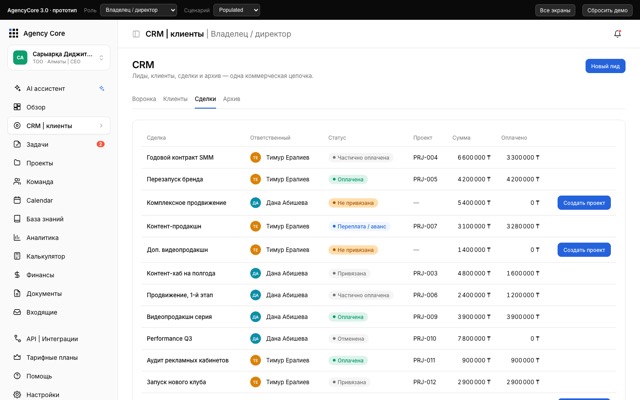
Task: Open Настройки gear icon in sidebar
Action: 17,394
